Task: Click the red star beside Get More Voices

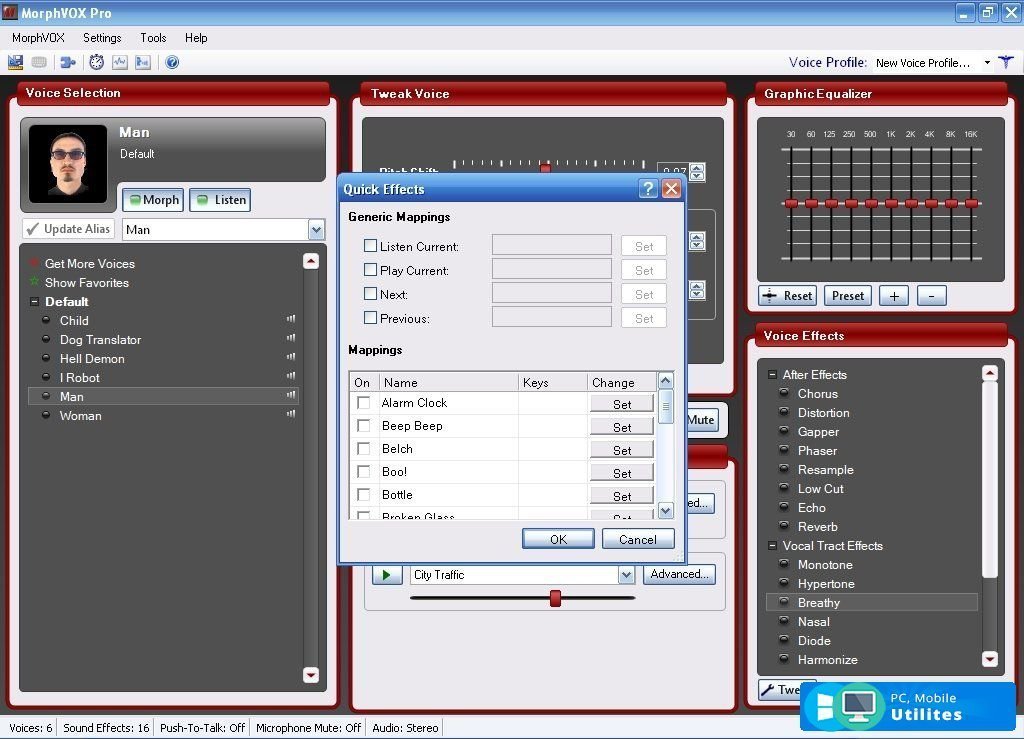Action: click(34, 263)
